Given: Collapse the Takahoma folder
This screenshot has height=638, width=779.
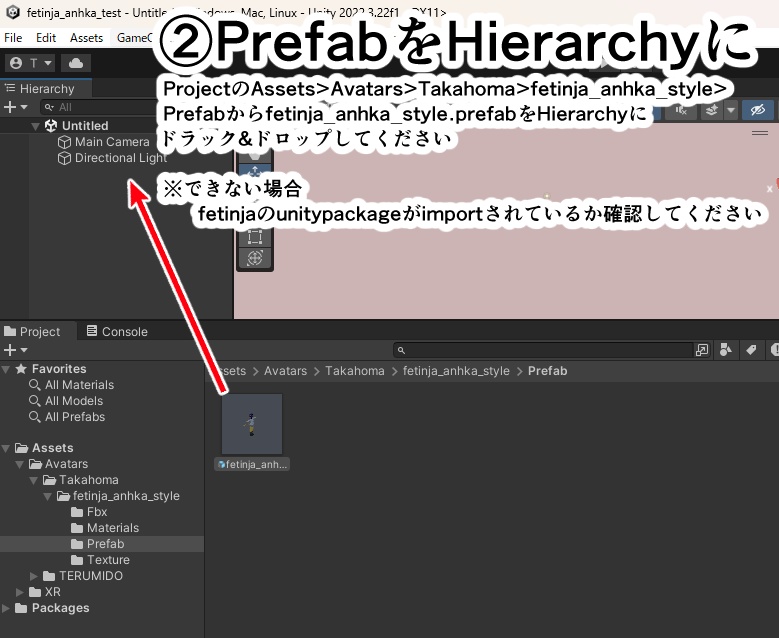Looking at the screenshot, I should point(34,480).
